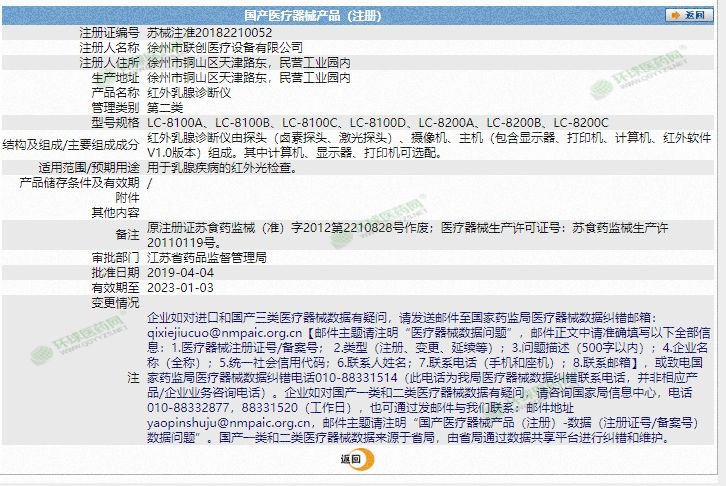Screen dimensions: 726x486
Task: Click email address qixiejiucuo@nmpaic.org.cn
Action: (x=225, y=333)
